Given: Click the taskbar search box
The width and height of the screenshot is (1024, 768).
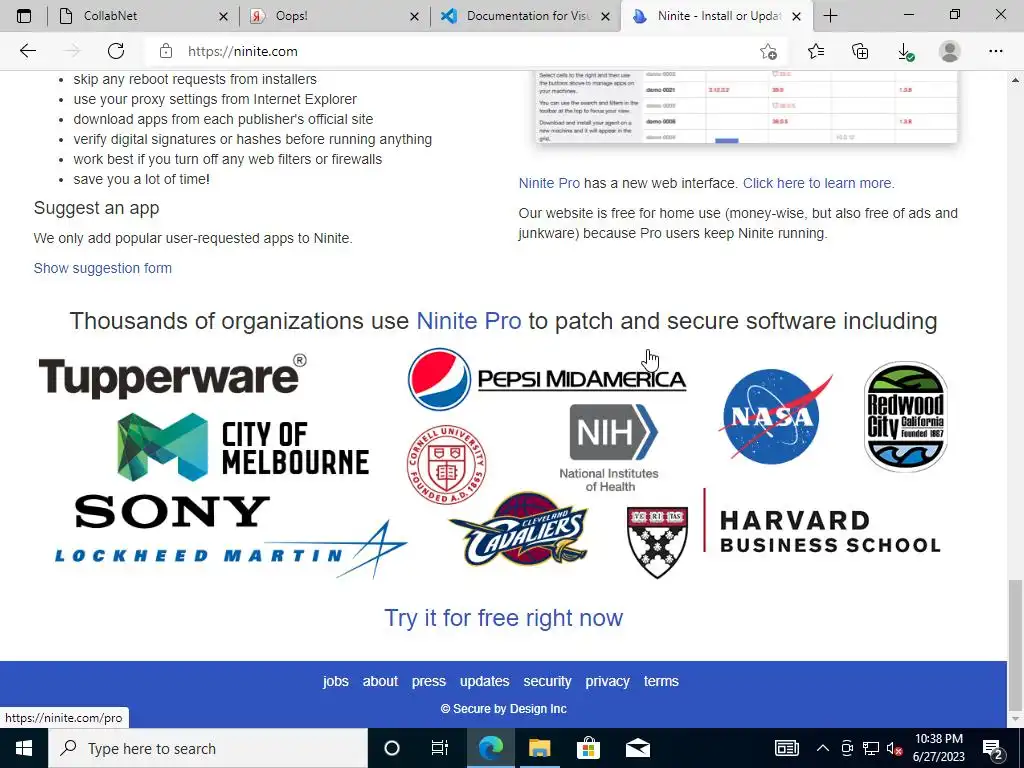Looking at the screenshot, I should point(208,748).
